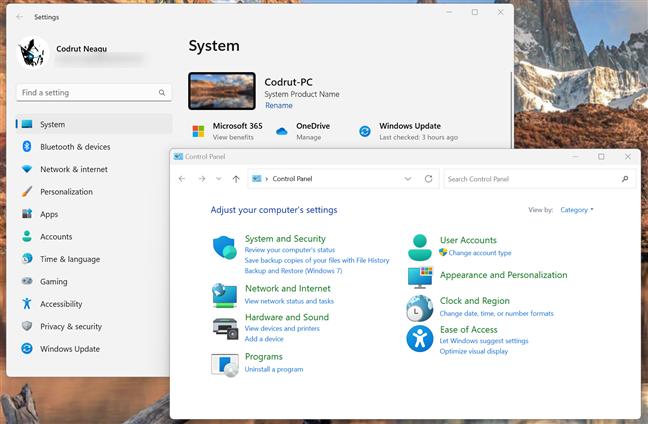Image resolution: width=648 pixels, height=424 pixels.
Task: Click the Network & internet wifi icon
Action: 27,169
